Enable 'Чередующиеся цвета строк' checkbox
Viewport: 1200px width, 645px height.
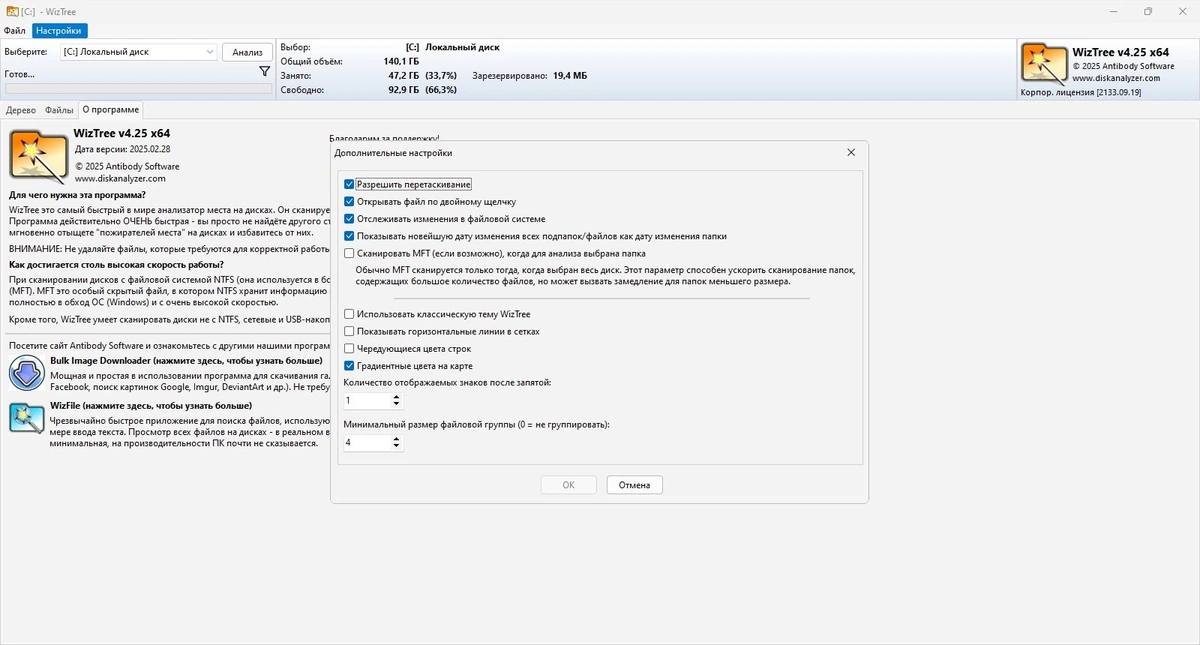(349, 349)
